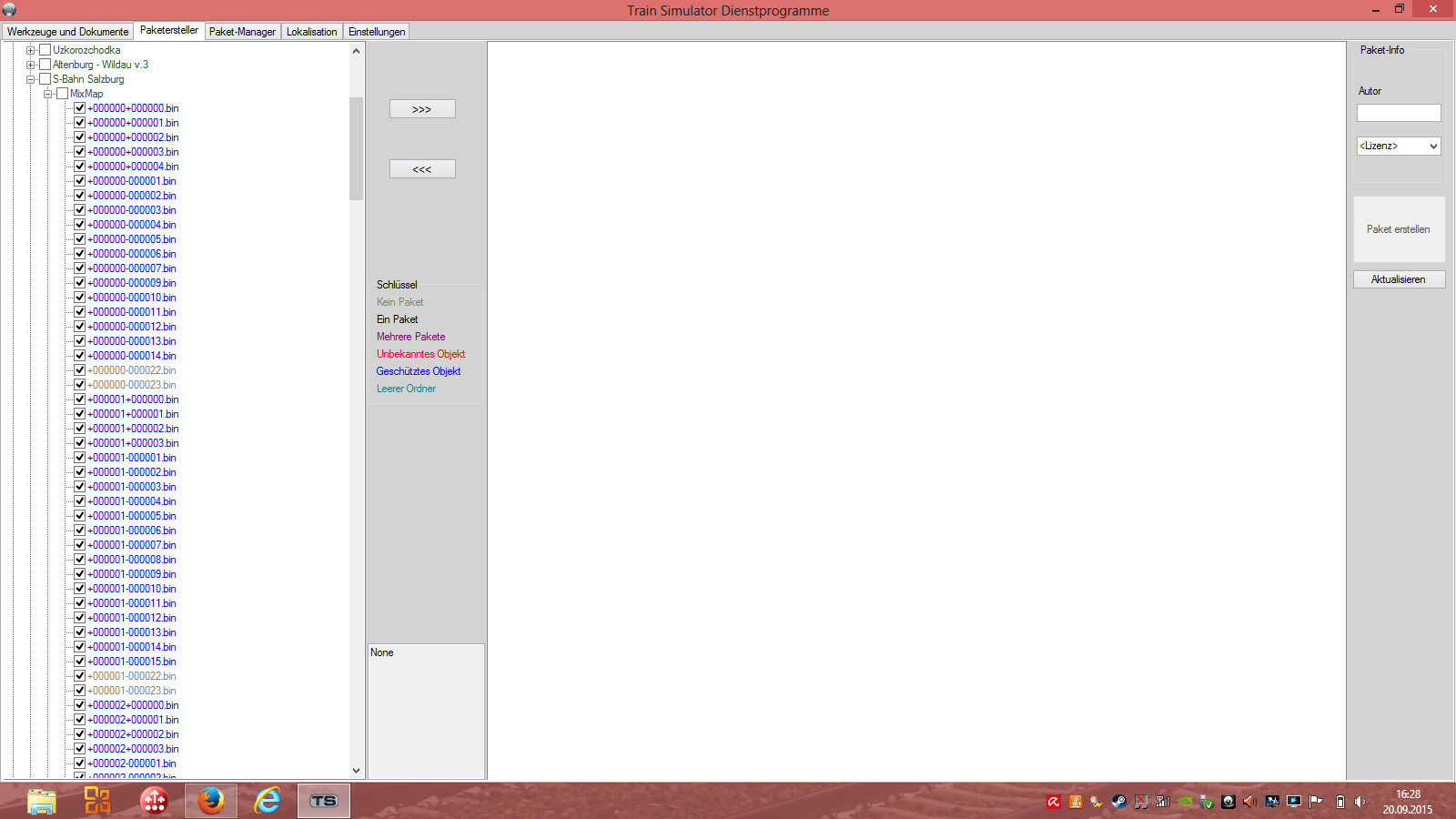Open Internet Explorer from the taskbar
Screen dimensions: 1456x819
coord(268,801)
